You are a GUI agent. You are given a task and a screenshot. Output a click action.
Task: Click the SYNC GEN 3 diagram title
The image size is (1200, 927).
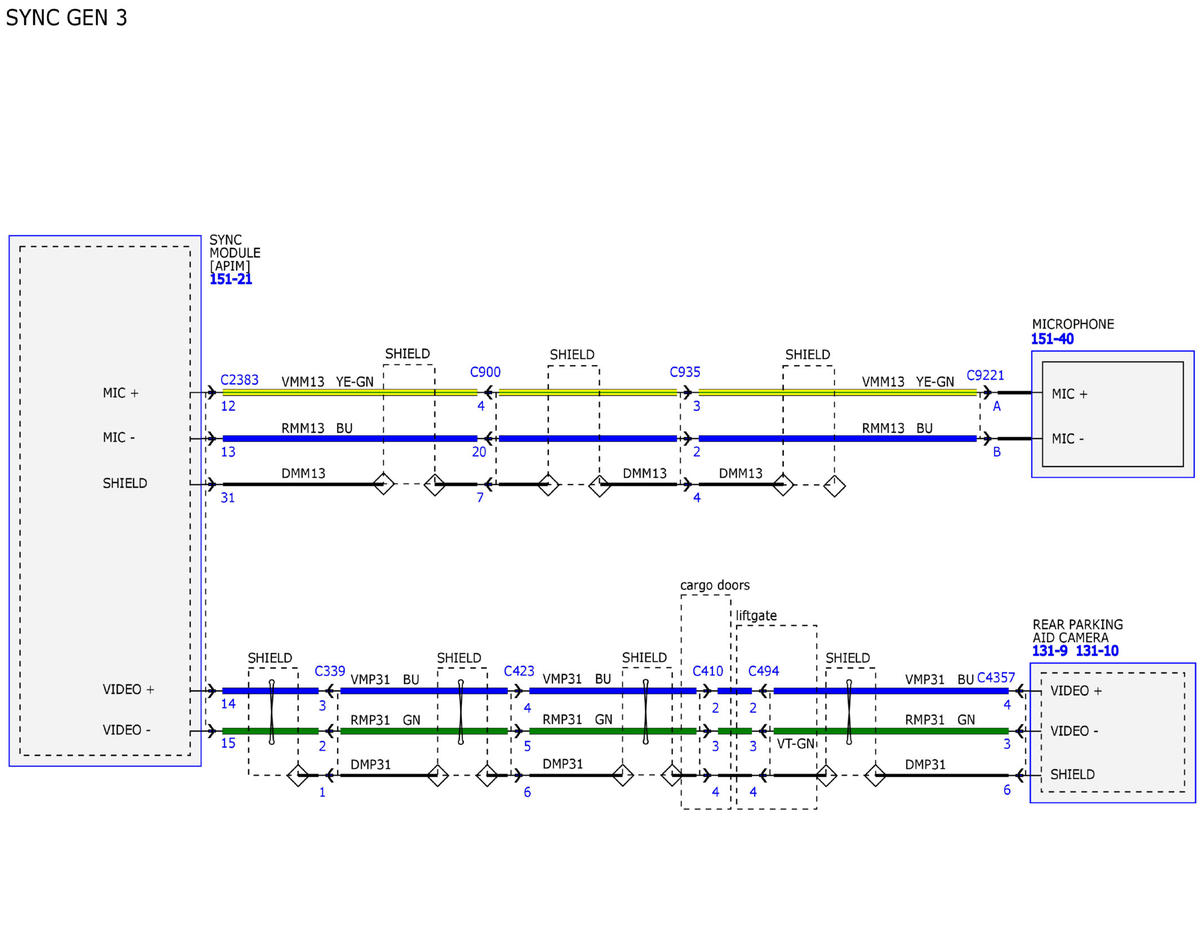(66, 18)
